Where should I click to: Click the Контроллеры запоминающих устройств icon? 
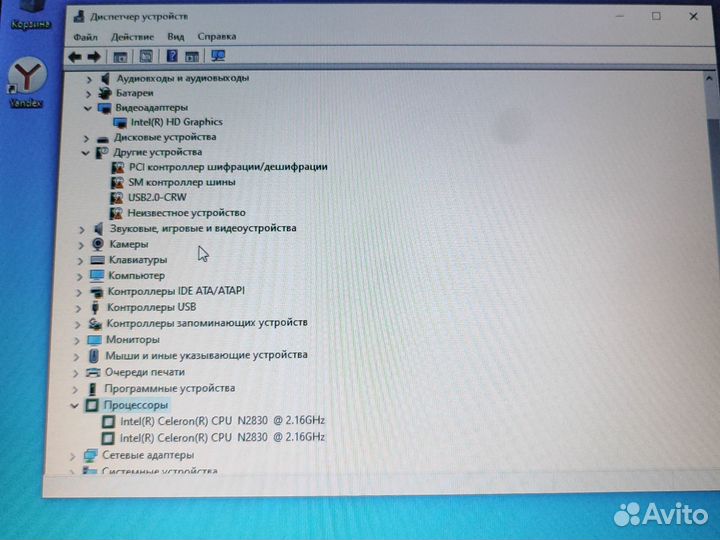click(95, 324)
